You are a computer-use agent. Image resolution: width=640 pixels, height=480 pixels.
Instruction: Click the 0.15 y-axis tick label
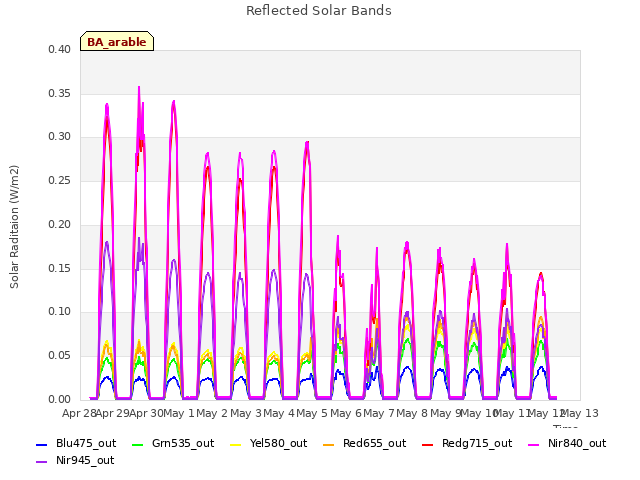pos(60,268)
